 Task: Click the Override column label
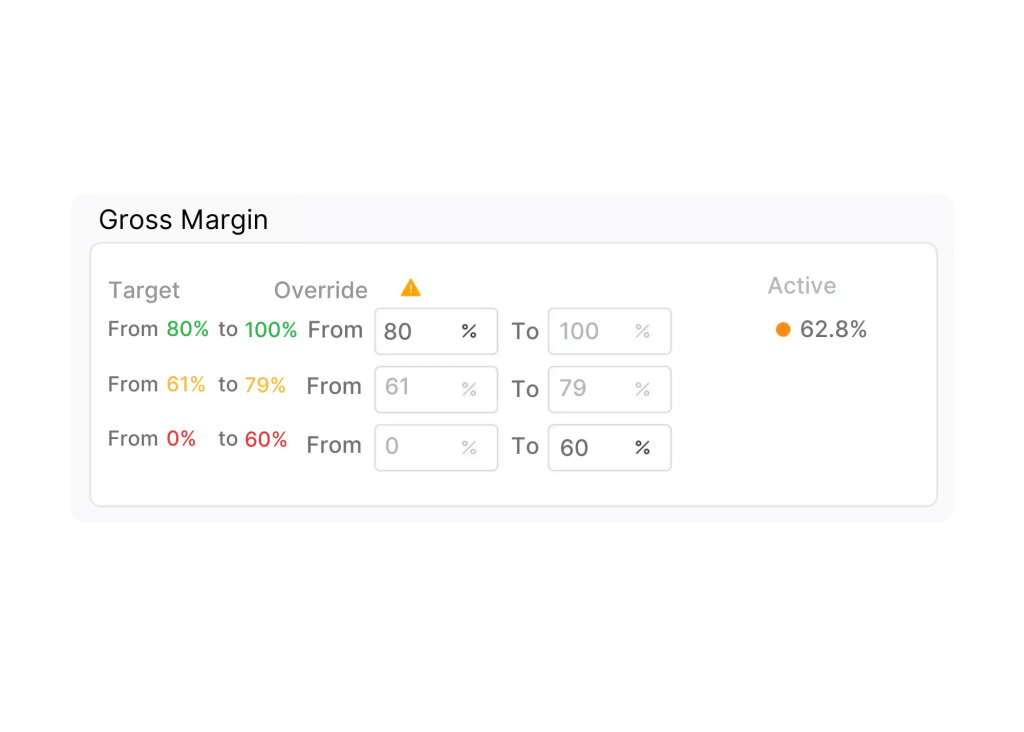[321, 290]
